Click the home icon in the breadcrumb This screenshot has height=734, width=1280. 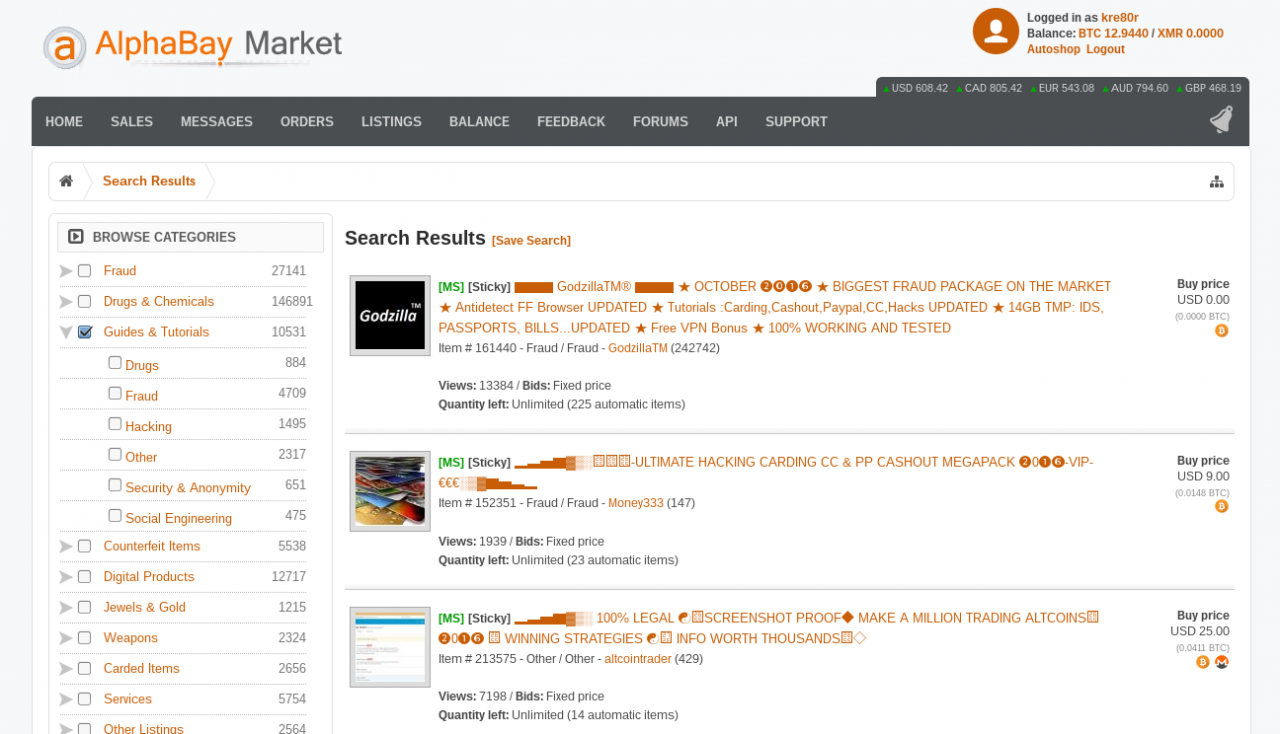(x=66, y=181)
